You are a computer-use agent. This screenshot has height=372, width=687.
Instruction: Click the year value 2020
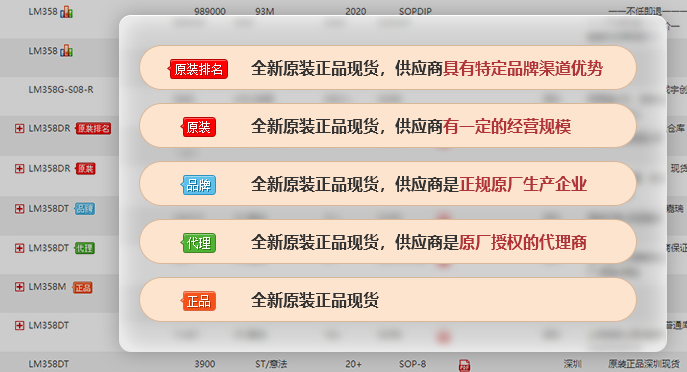355,12
